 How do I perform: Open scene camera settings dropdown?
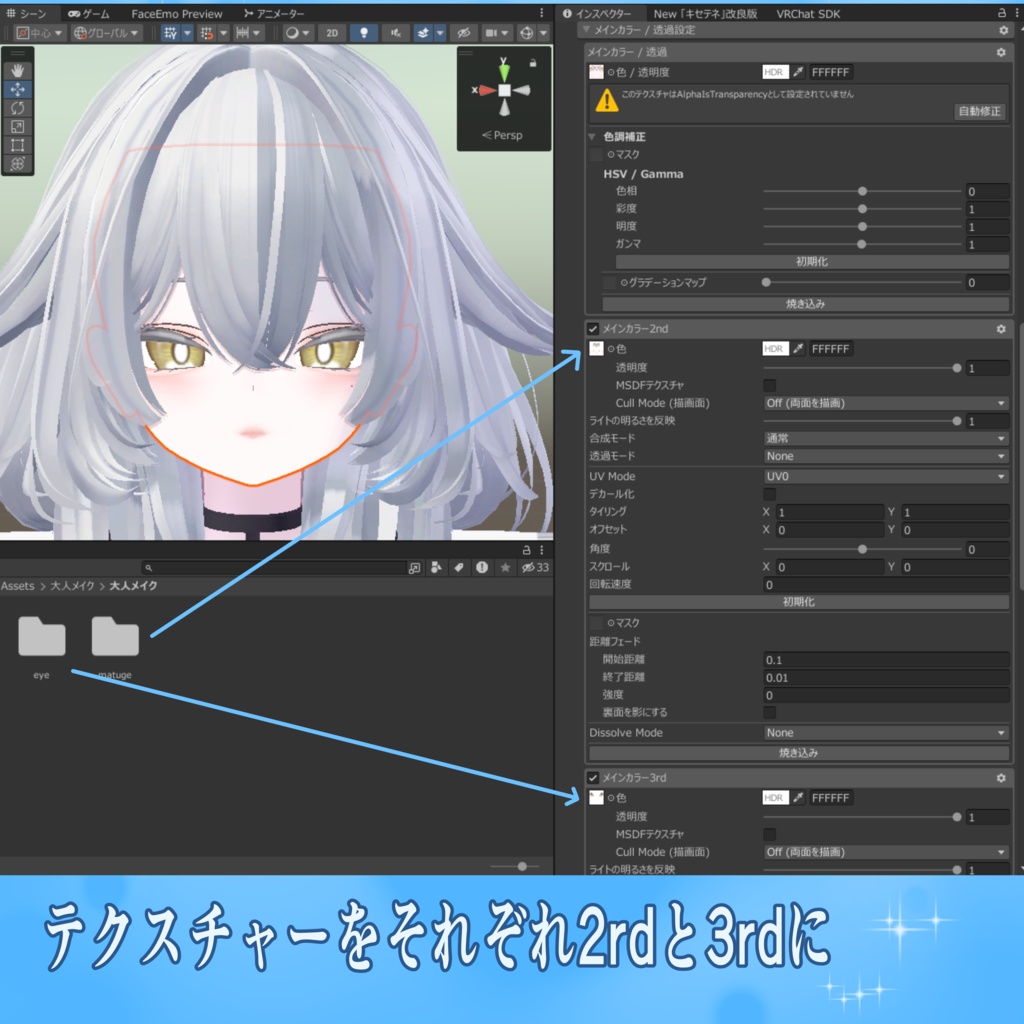tap(496, 33)
